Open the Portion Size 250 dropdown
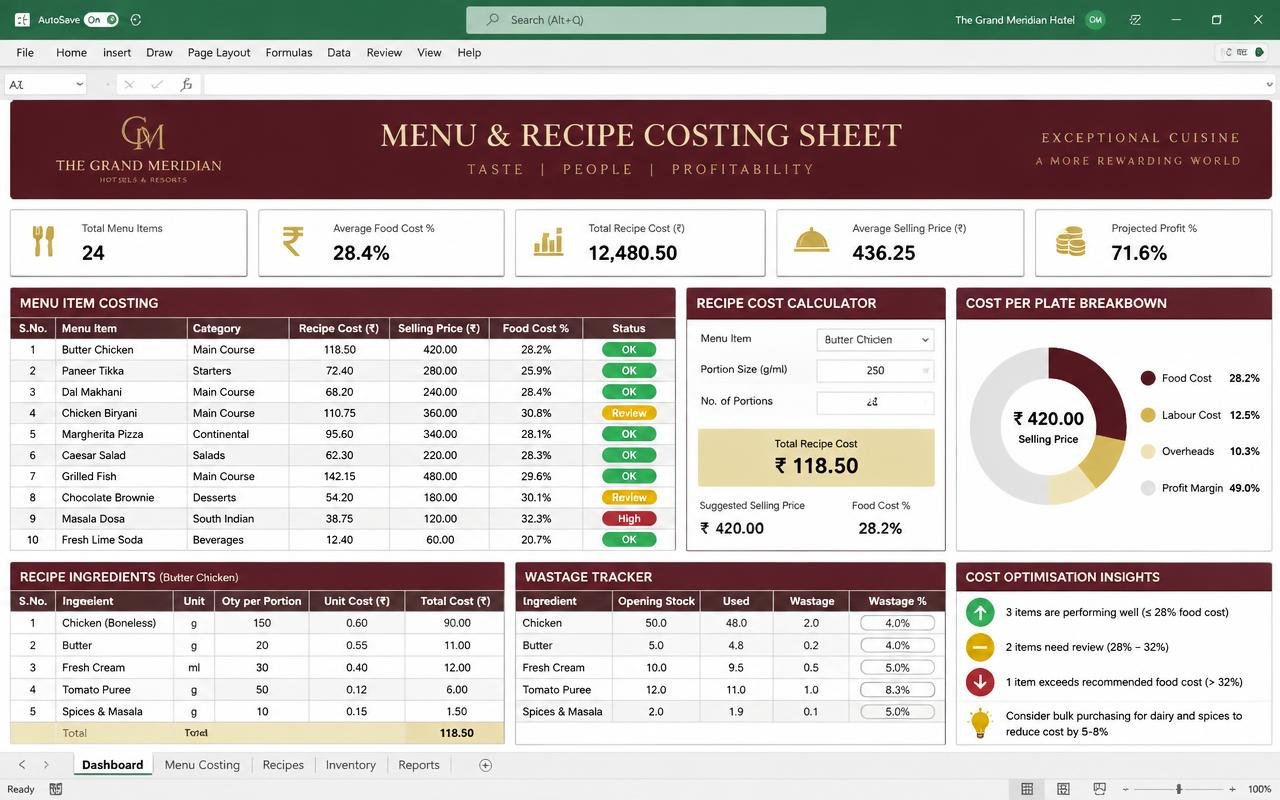Image resolution: width=1280 pixels, height=800 pixels. tap(875, 370)
